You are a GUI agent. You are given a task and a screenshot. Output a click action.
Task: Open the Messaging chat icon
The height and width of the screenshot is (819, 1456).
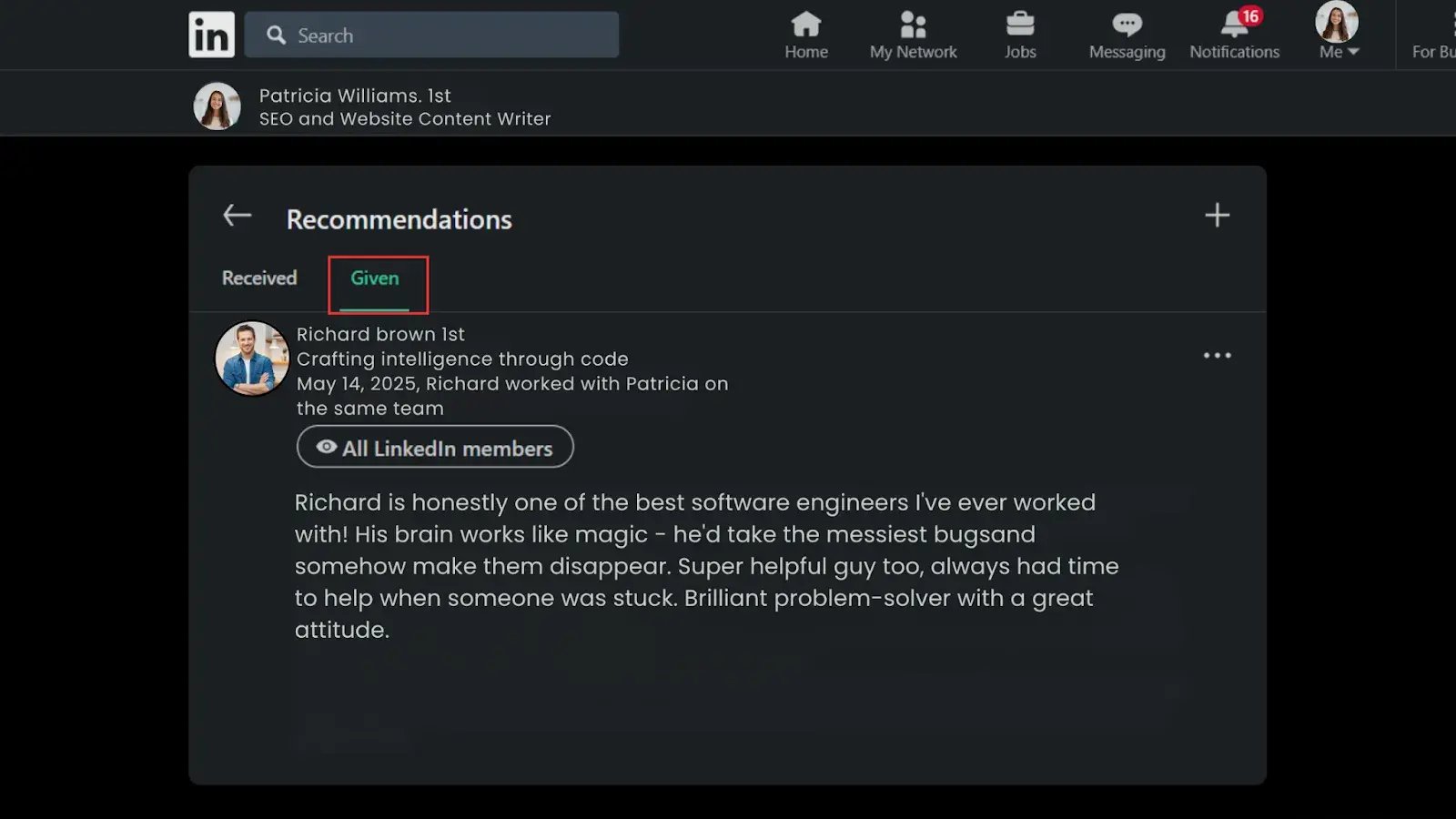point(1127,25)
